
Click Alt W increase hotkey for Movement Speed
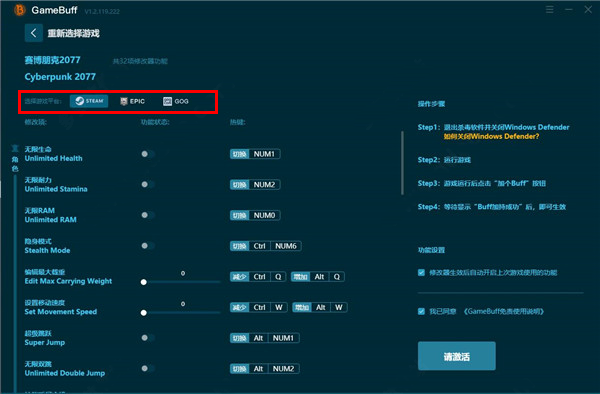pyautogui.click(x=320, y=307)
